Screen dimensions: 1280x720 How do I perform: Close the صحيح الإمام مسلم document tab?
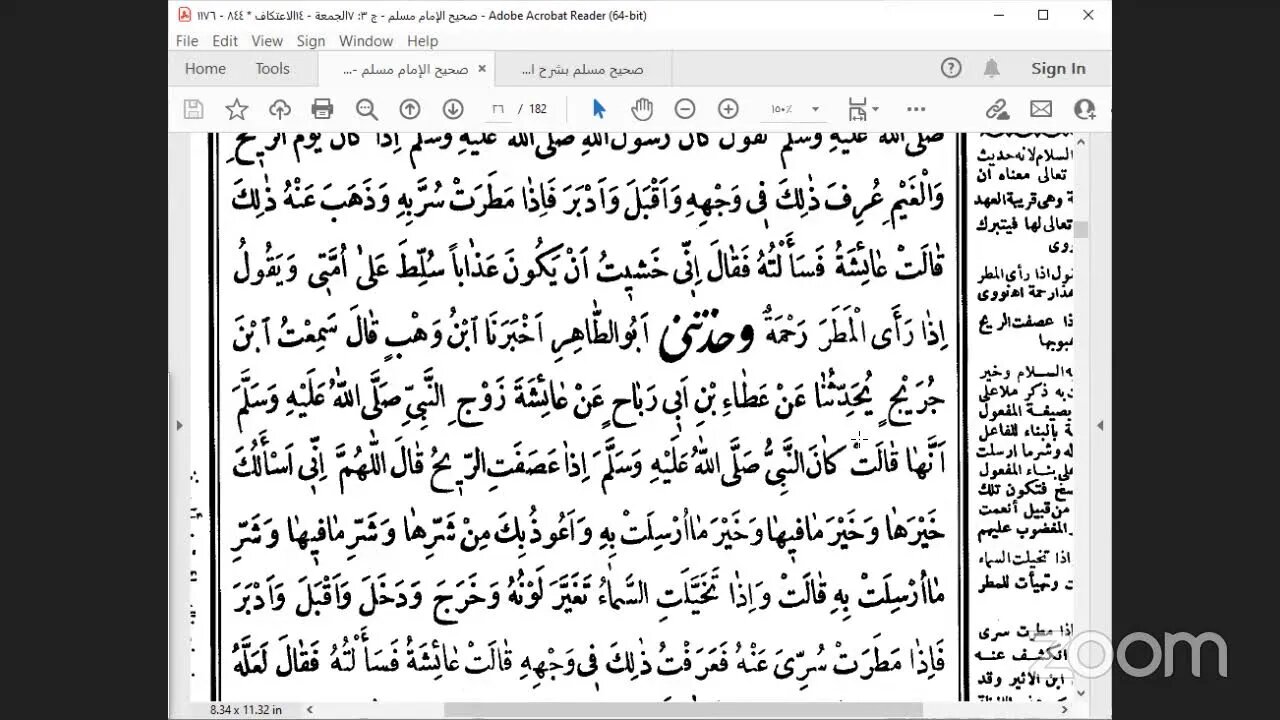pyautogui.click(x=481, y=69)
